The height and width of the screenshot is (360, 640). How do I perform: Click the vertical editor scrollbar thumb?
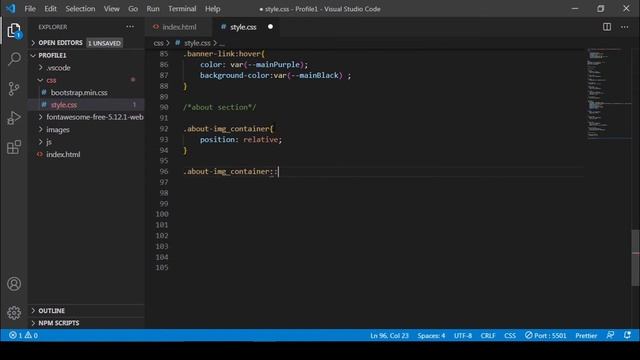[635, 258]
